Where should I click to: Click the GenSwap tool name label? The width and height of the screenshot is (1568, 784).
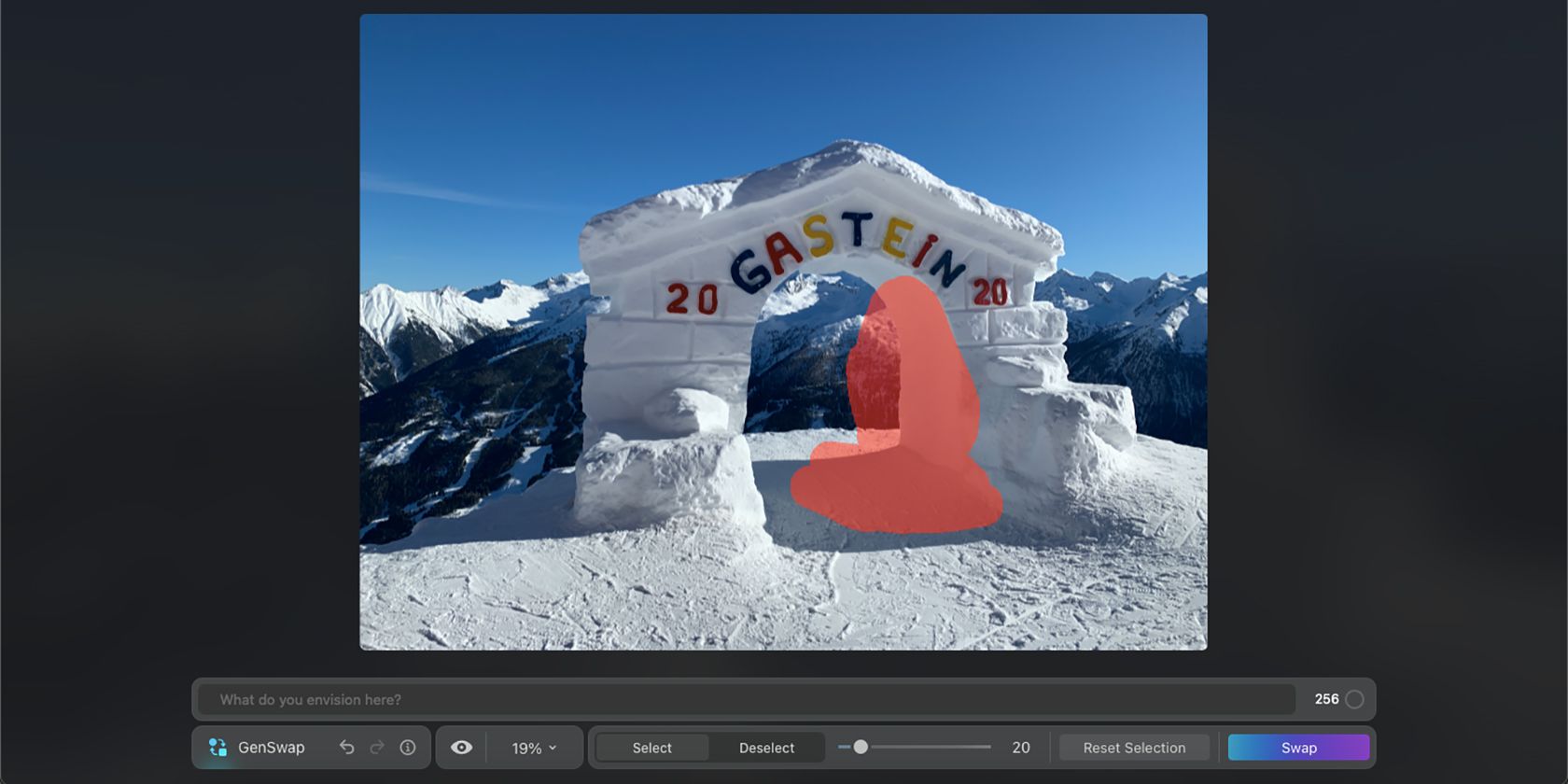(271, 748)
